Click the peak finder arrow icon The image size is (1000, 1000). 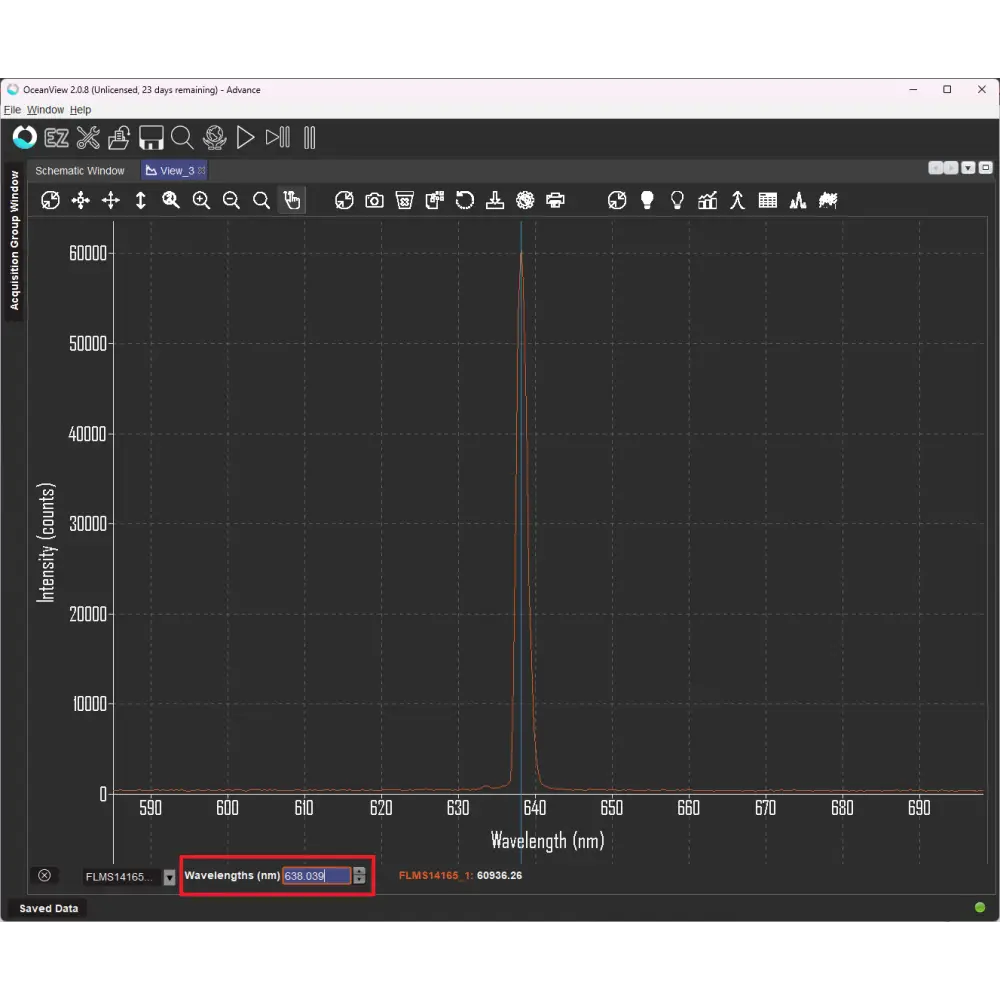point(738,200)
